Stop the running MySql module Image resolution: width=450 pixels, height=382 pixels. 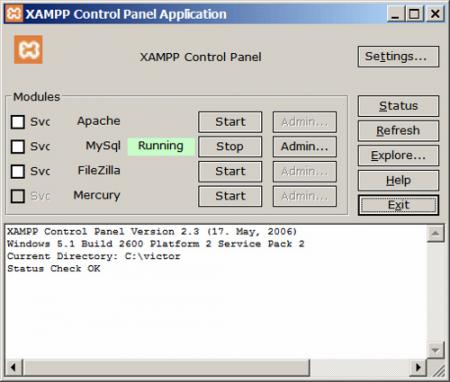230,147
